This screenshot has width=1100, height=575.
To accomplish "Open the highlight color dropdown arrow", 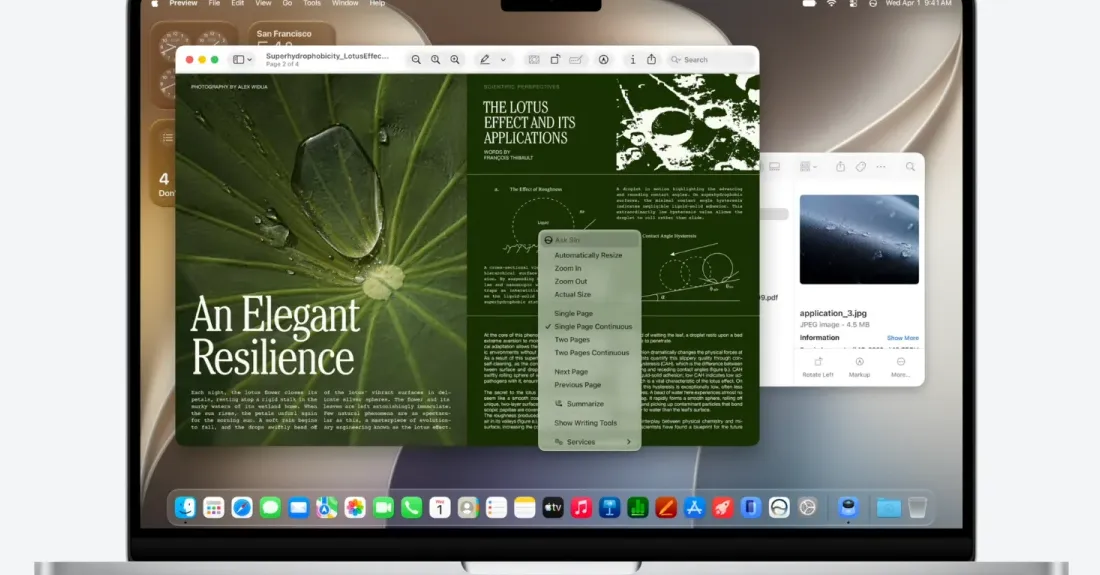I will tap(503, 60).
